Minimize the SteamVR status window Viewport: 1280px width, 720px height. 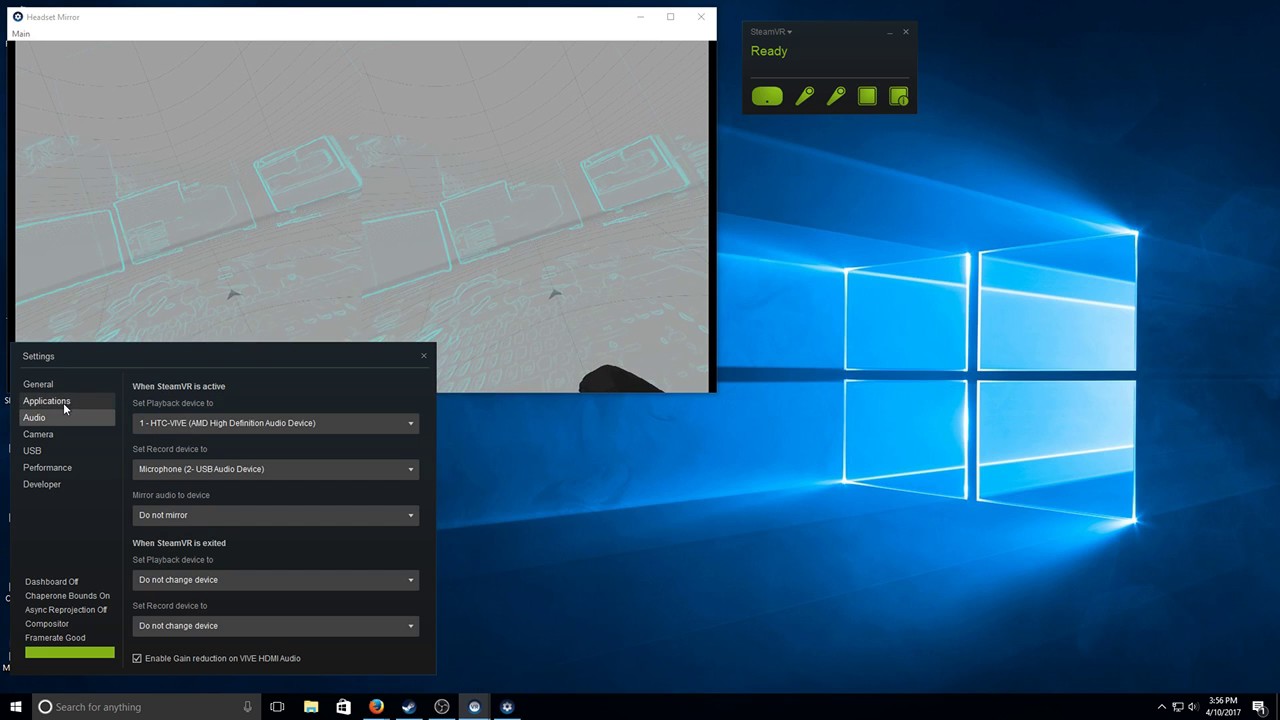coord(889,32)
